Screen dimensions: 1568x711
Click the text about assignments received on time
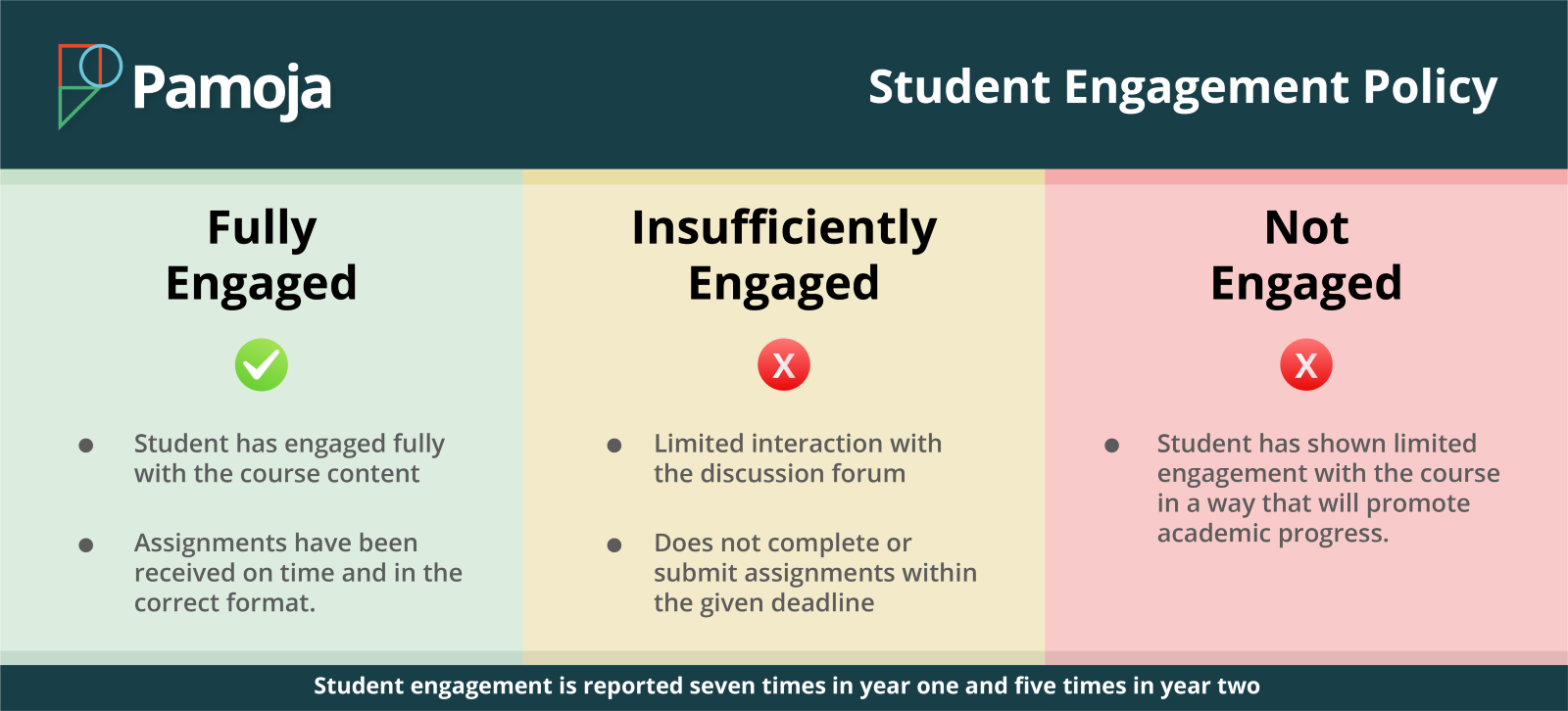click(298, 573)
